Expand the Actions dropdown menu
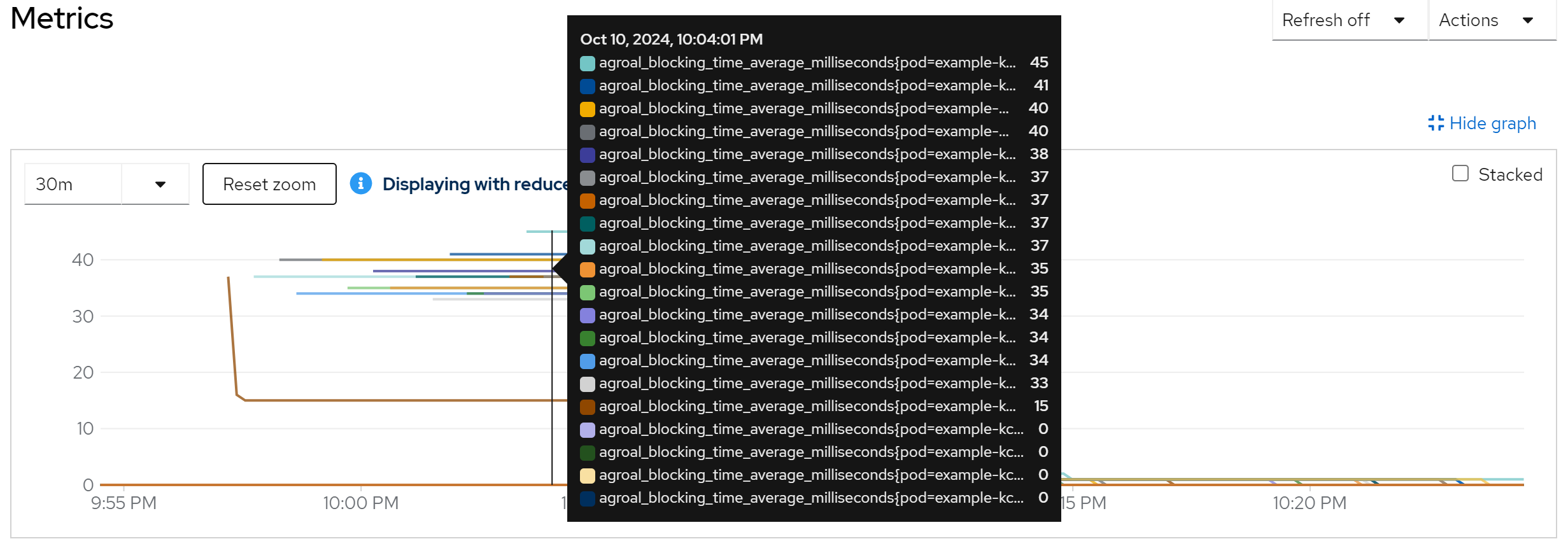This screenshot has height=539, width=1568. pyautogui.click(x=1491, y=20)
